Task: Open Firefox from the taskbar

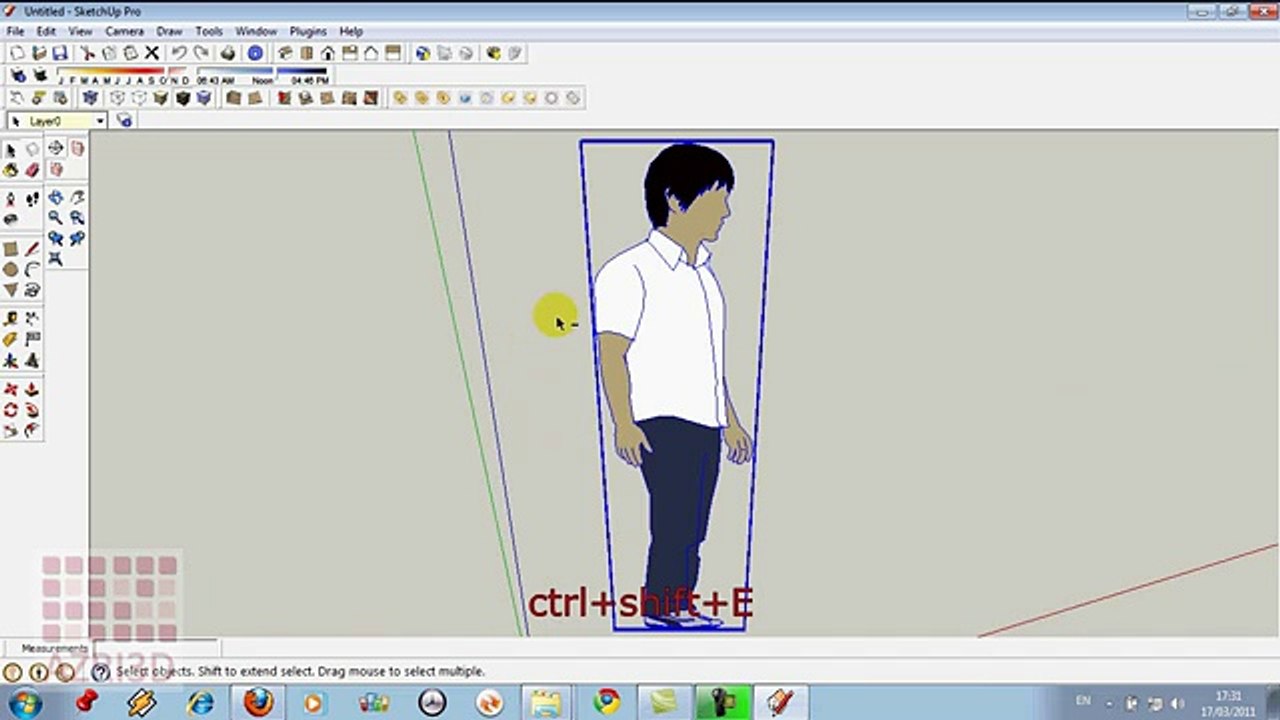Action: point(258,701)
